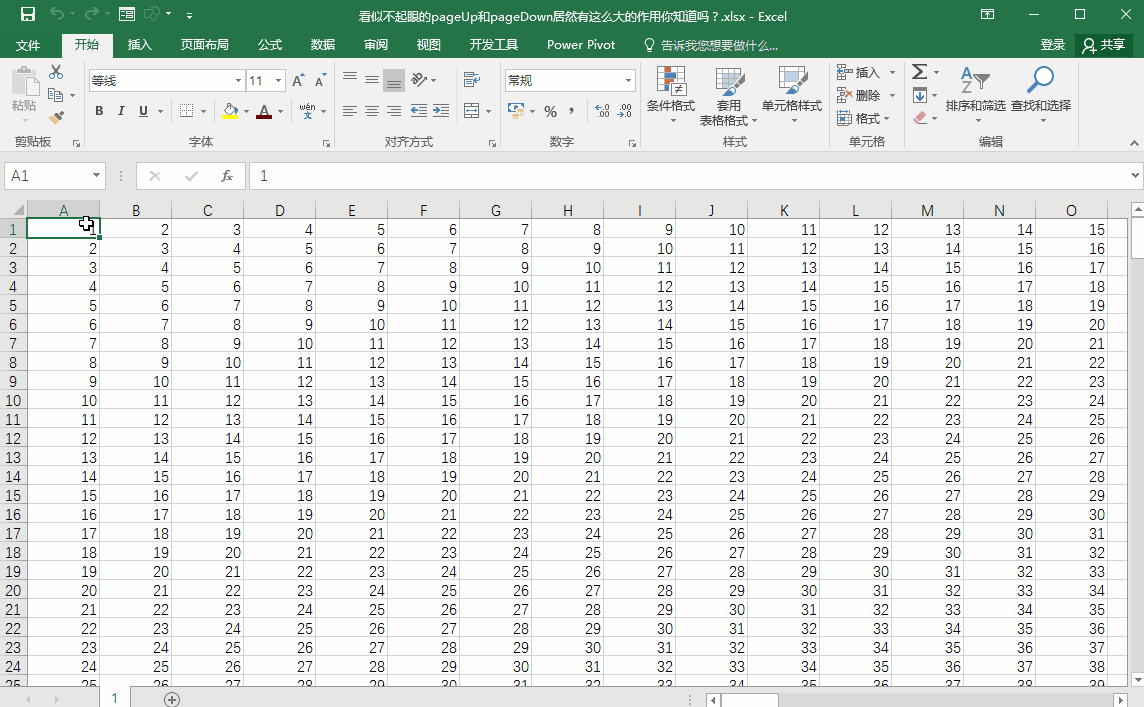The height and width of the screenshot is (707, 1144).
Task: Center cell text horizontally
Action: pos(372,111)
